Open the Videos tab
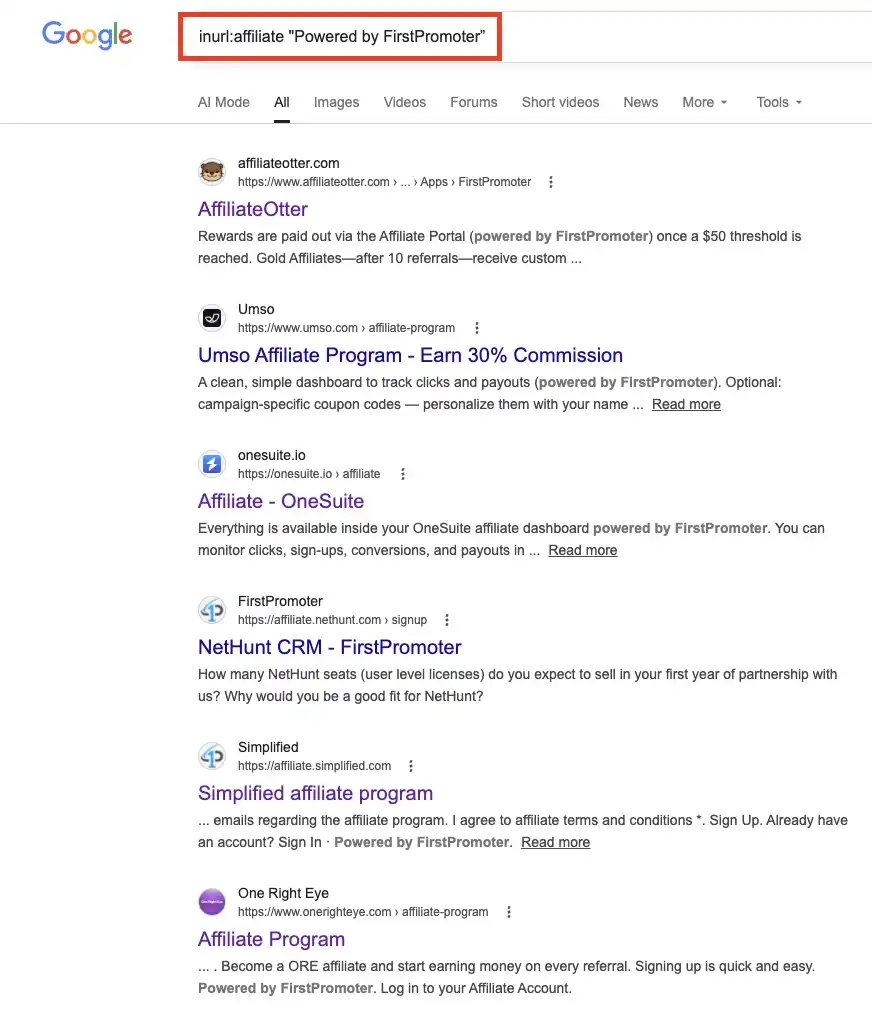This screenshot has height=1019, width=872. click(404, 102)
